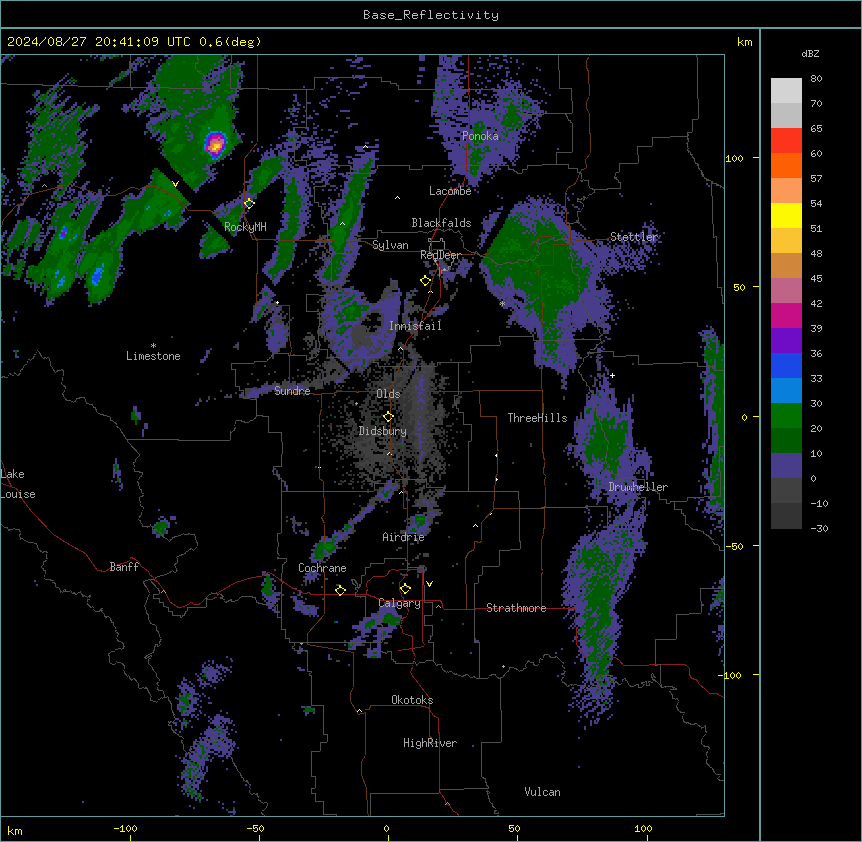Click the 80 value in dBZ legend
The width and height of the screenshot is (862, 842).
click(x=816, y=79)
